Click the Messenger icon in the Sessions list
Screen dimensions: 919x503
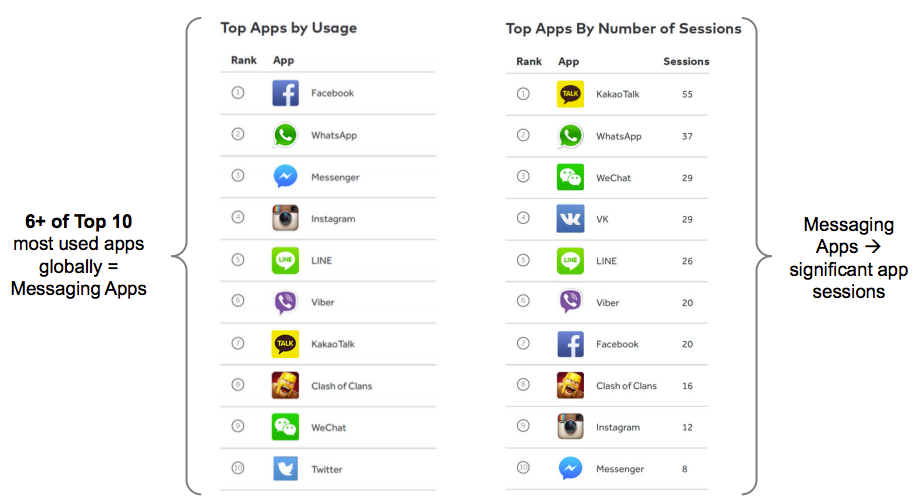pos(570,469)
